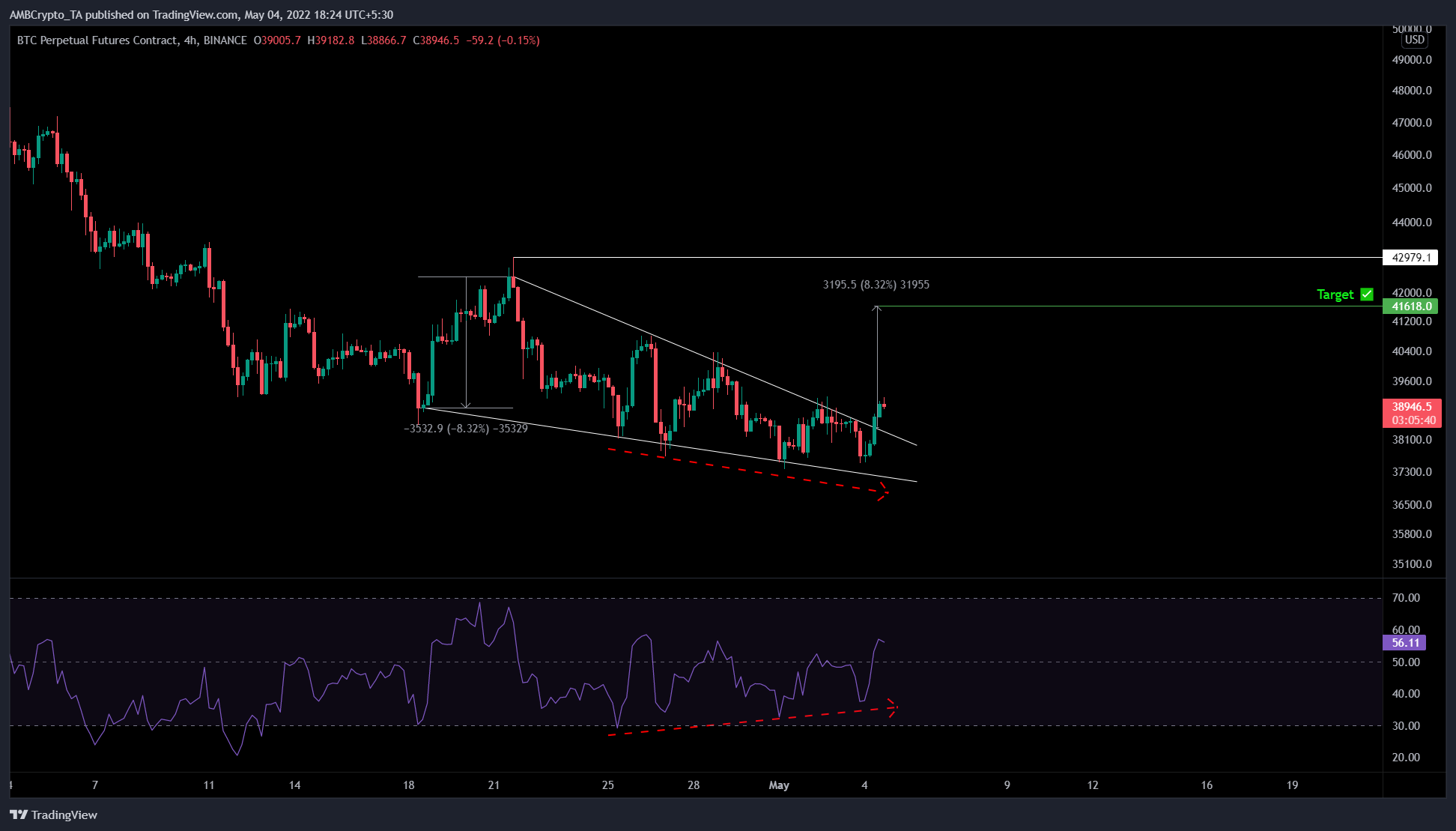The width and height of the screenshot is (1456, 831).
Task: Click the 'BINANCE' exchange label
Action: 225,40
